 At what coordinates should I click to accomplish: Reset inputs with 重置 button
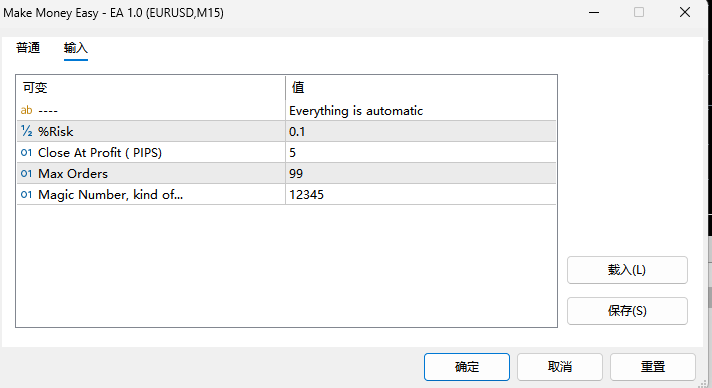[x=653, y=367]
